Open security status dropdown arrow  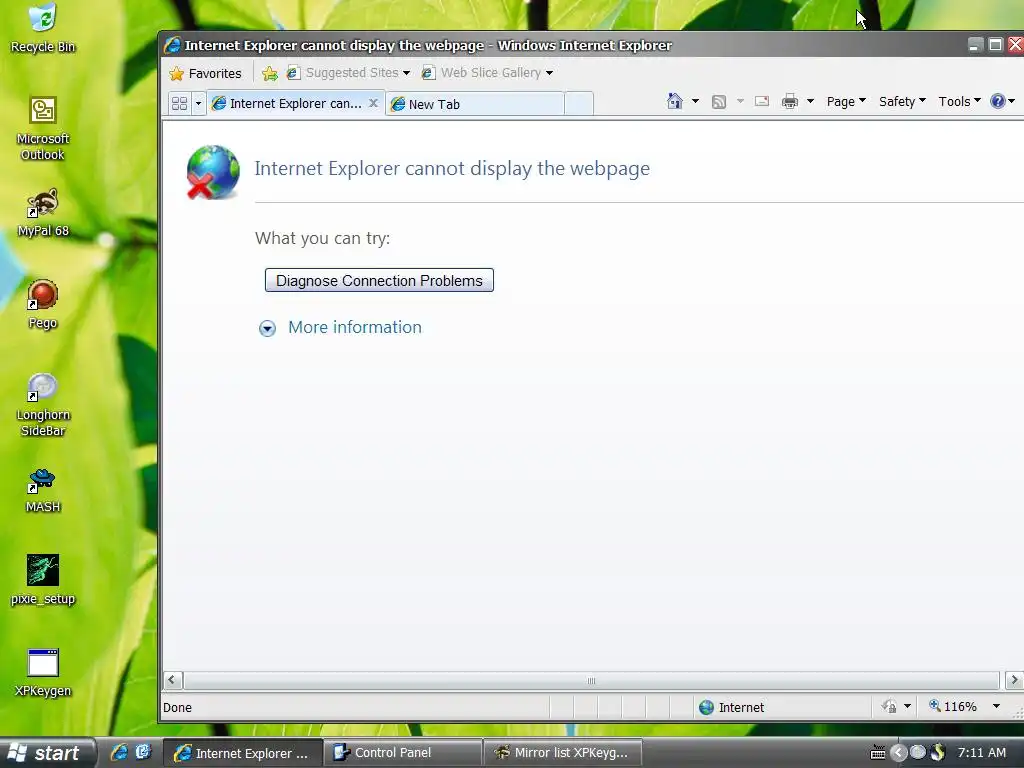tap(907, 707)
